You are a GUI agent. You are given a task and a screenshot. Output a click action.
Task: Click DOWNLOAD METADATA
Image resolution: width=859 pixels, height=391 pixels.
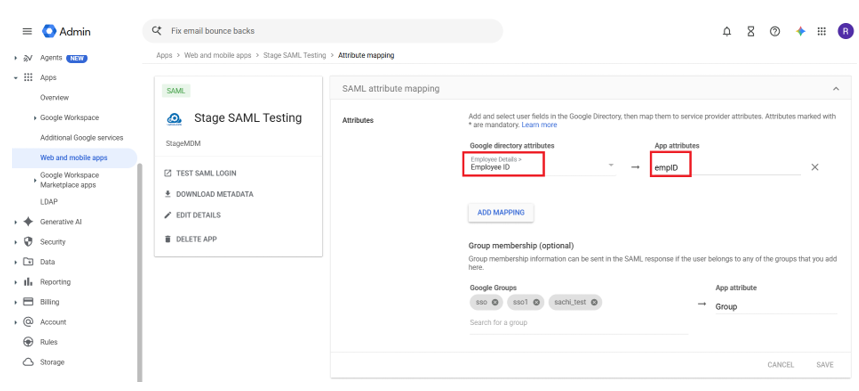point(209,194)
